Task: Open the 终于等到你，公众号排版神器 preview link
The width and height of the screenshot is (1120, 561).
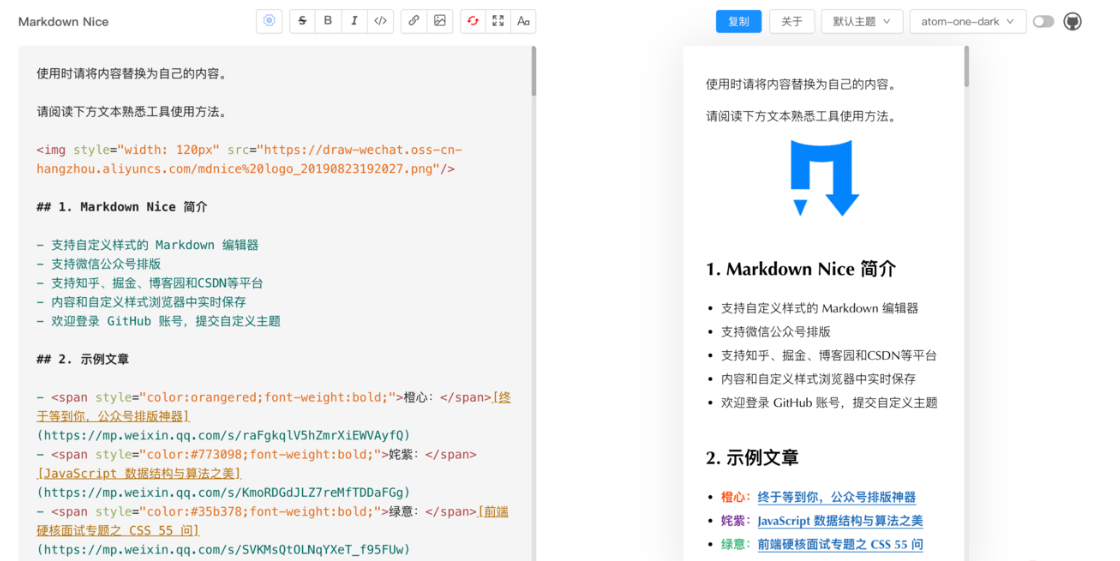Action: click(836, 497)
